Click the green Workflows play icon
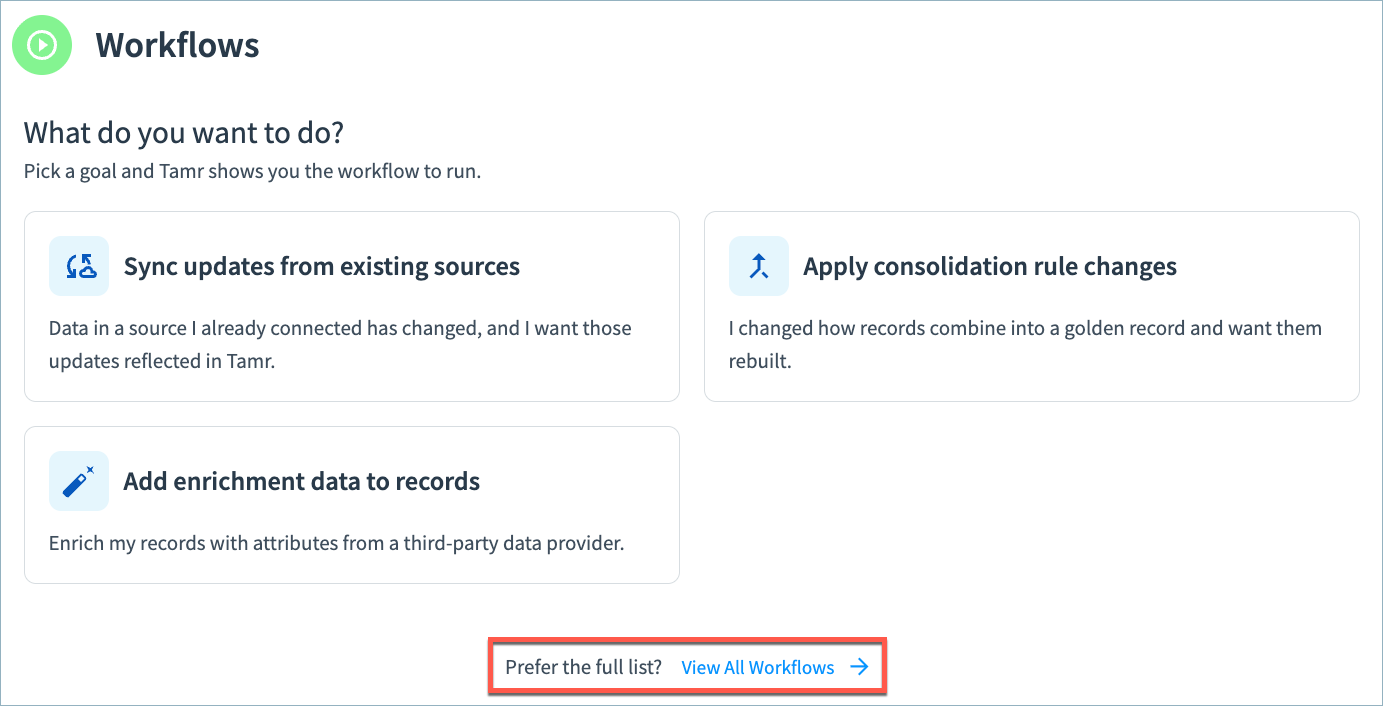The image size is (1383, 706). tap(42, 45)
